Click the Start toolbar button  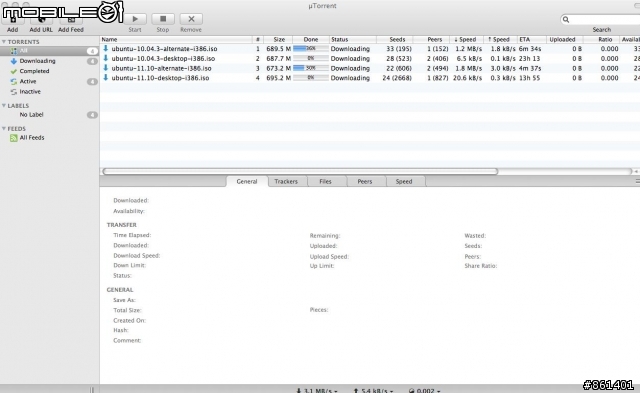tap(135, 19)
